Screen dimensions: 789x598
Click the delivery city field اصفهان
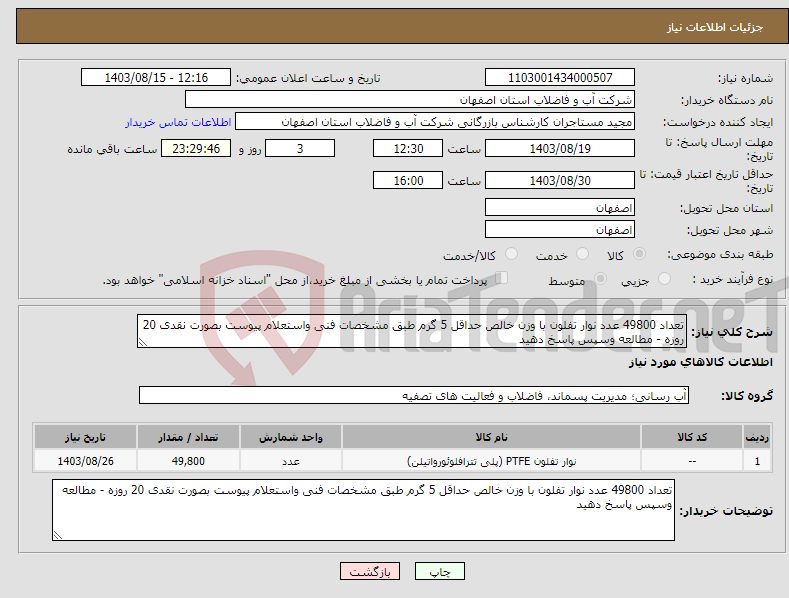(x=560, y=230)
